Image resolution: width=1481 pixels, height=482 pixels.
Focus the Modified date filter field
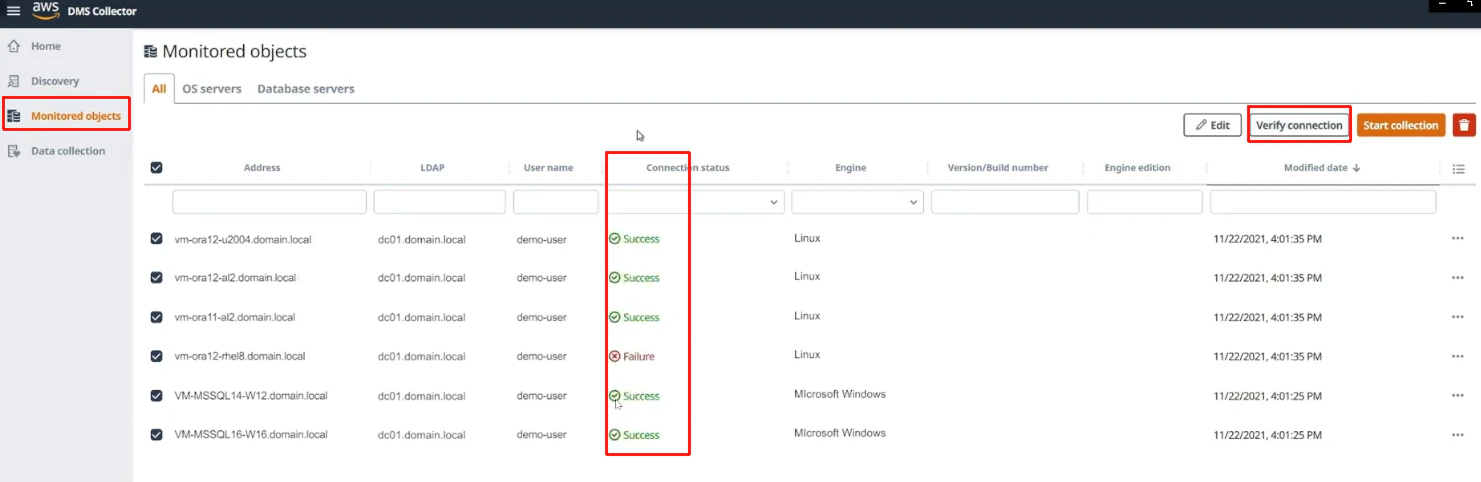[1323, 202]
